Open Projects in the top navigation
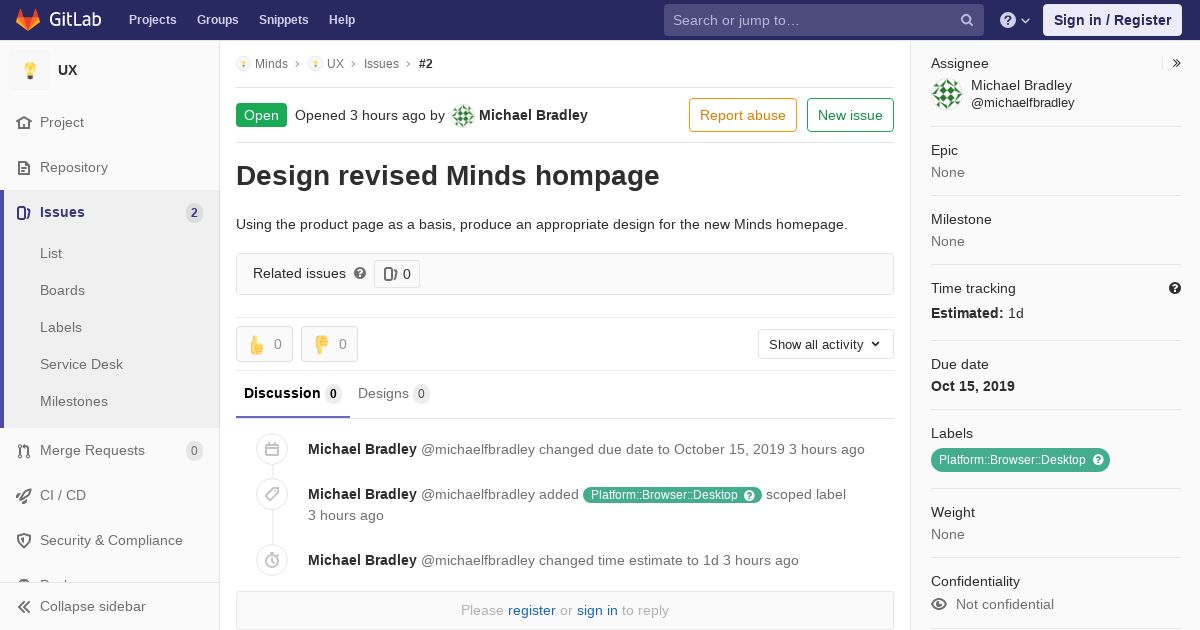This screenshot has width=1200, height=630. [153, 20]
